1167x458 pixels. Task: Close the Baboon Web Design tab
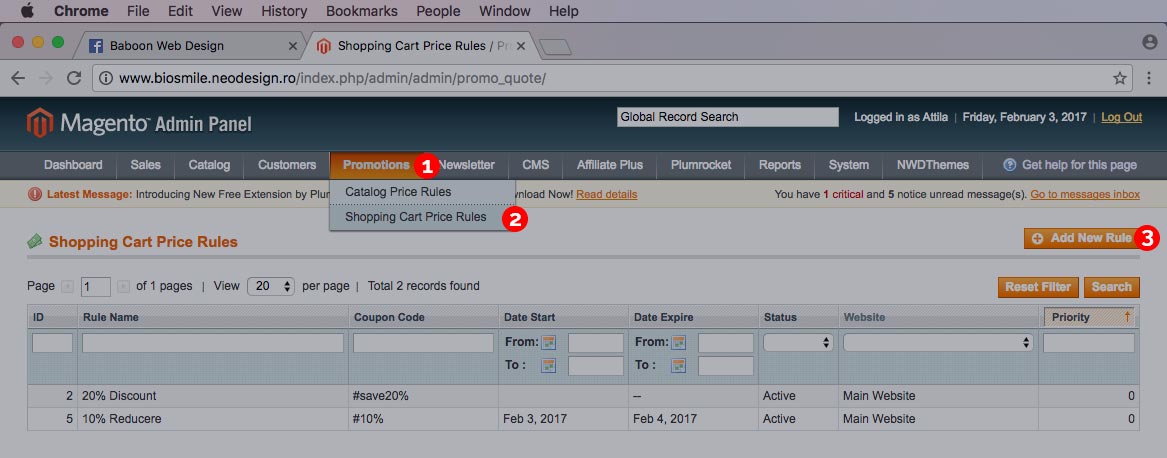[292, 45]
